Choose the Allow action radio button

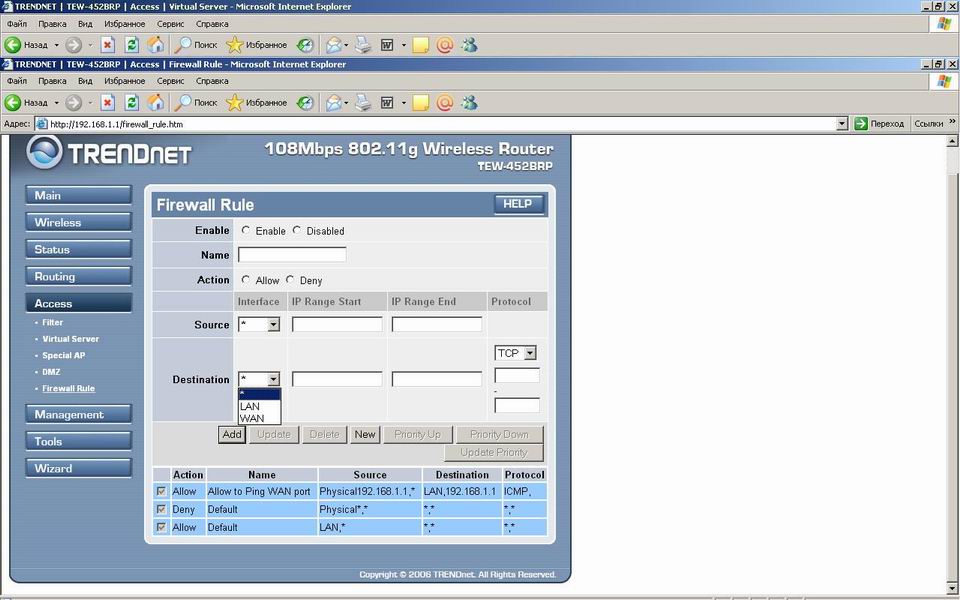(x=246, y=279)
